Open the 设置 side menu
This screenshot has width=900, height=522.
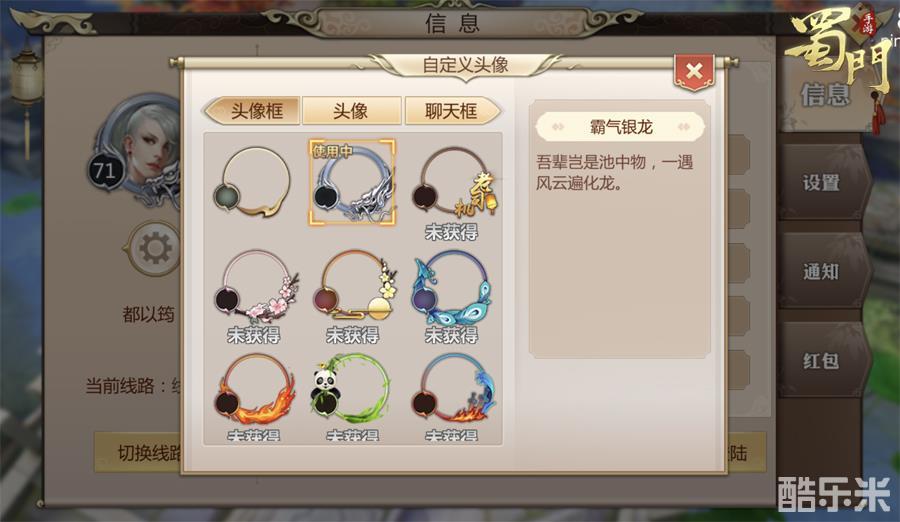click(x=821, y=183)
